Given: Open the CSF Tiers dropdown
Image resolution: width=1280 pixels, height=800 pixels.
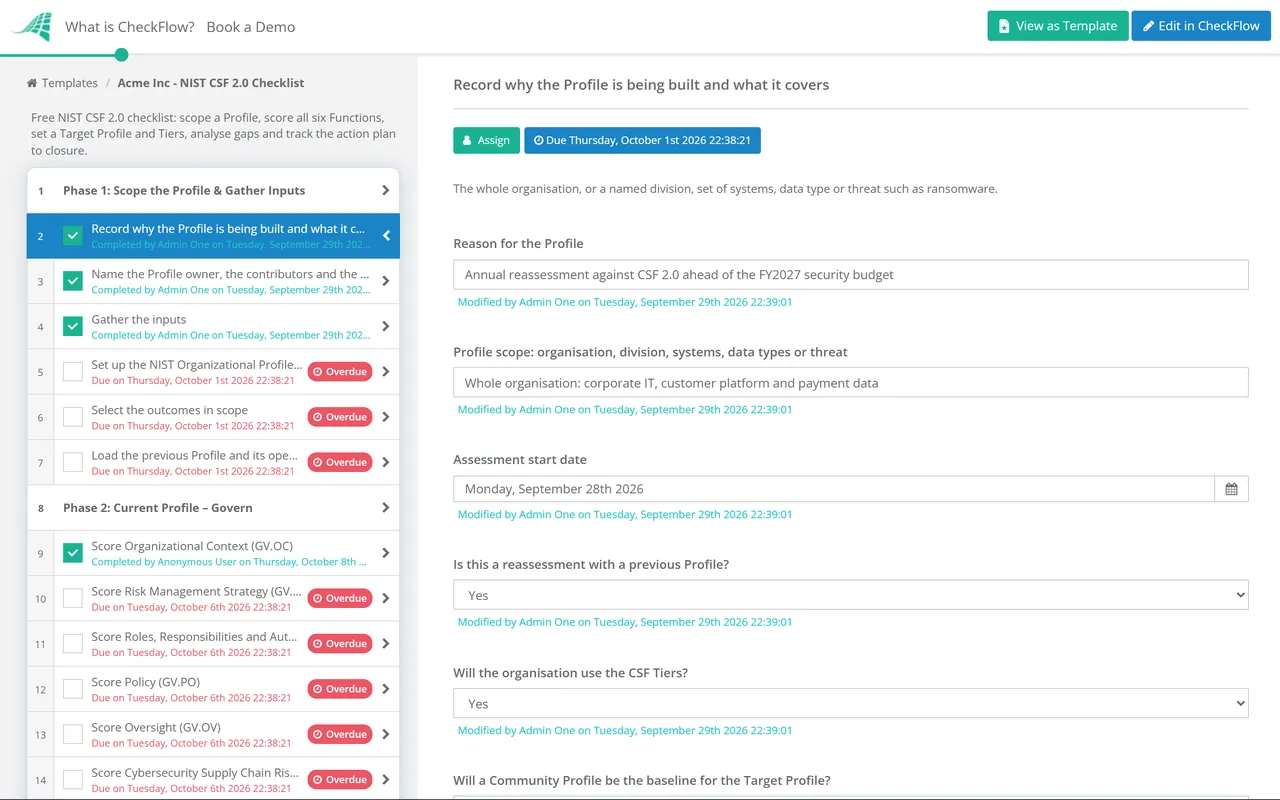Looking at the screenshot, I should [851, 704].
